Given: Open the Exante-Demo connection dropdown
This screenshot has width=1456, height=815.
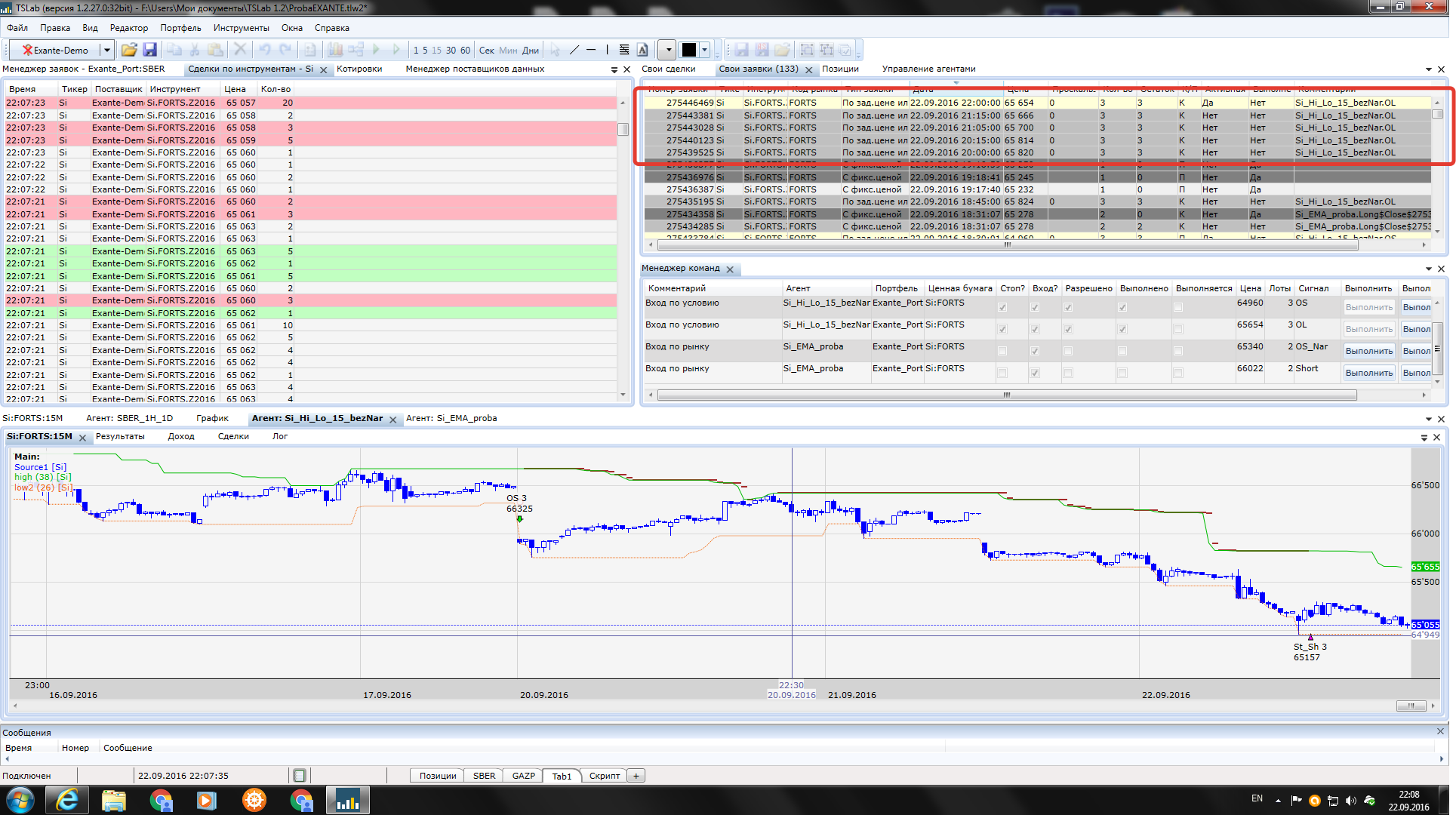Looking at the screenshot, I should coord(106,51).
